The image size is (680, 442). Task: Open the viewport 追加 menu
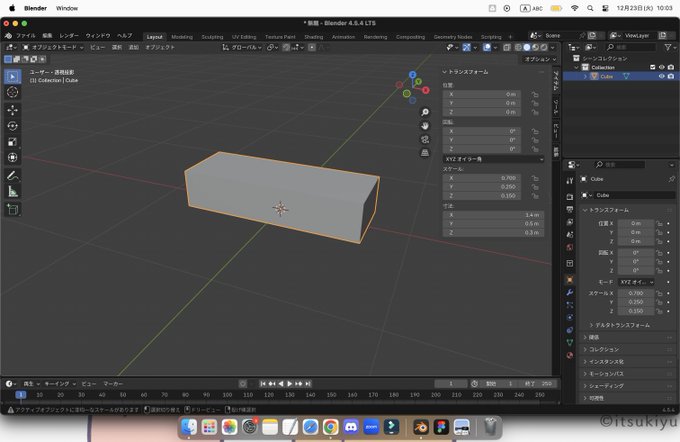coord(134,47)
